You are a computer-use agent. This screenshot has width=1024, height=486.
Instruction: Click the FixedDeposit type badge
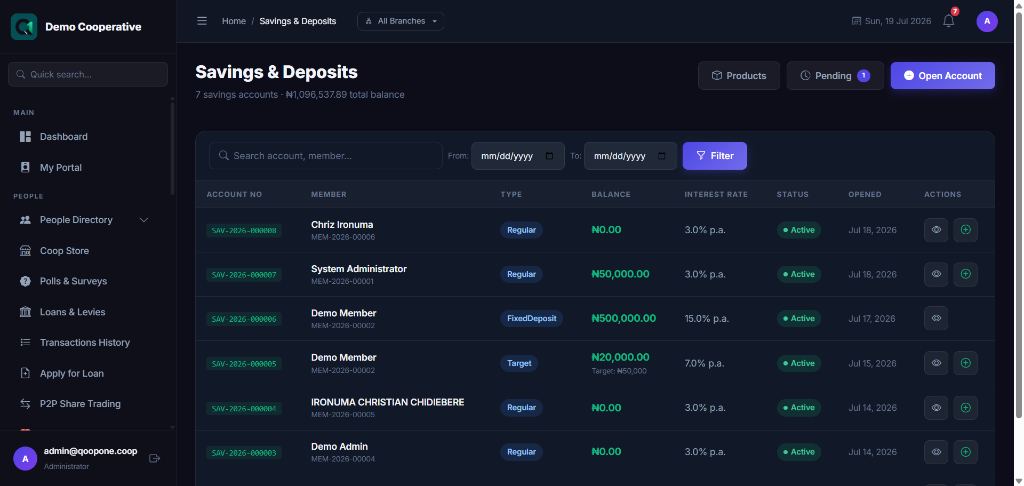coord(532,319)
